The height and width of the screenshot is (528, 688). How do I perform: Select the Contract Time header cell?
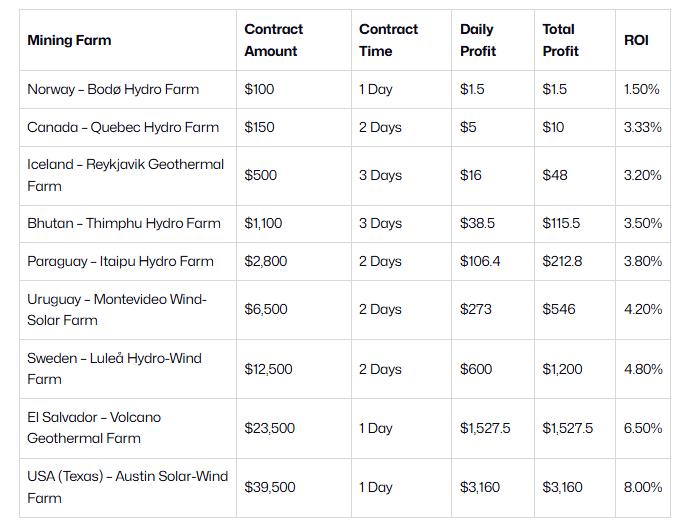389,41
